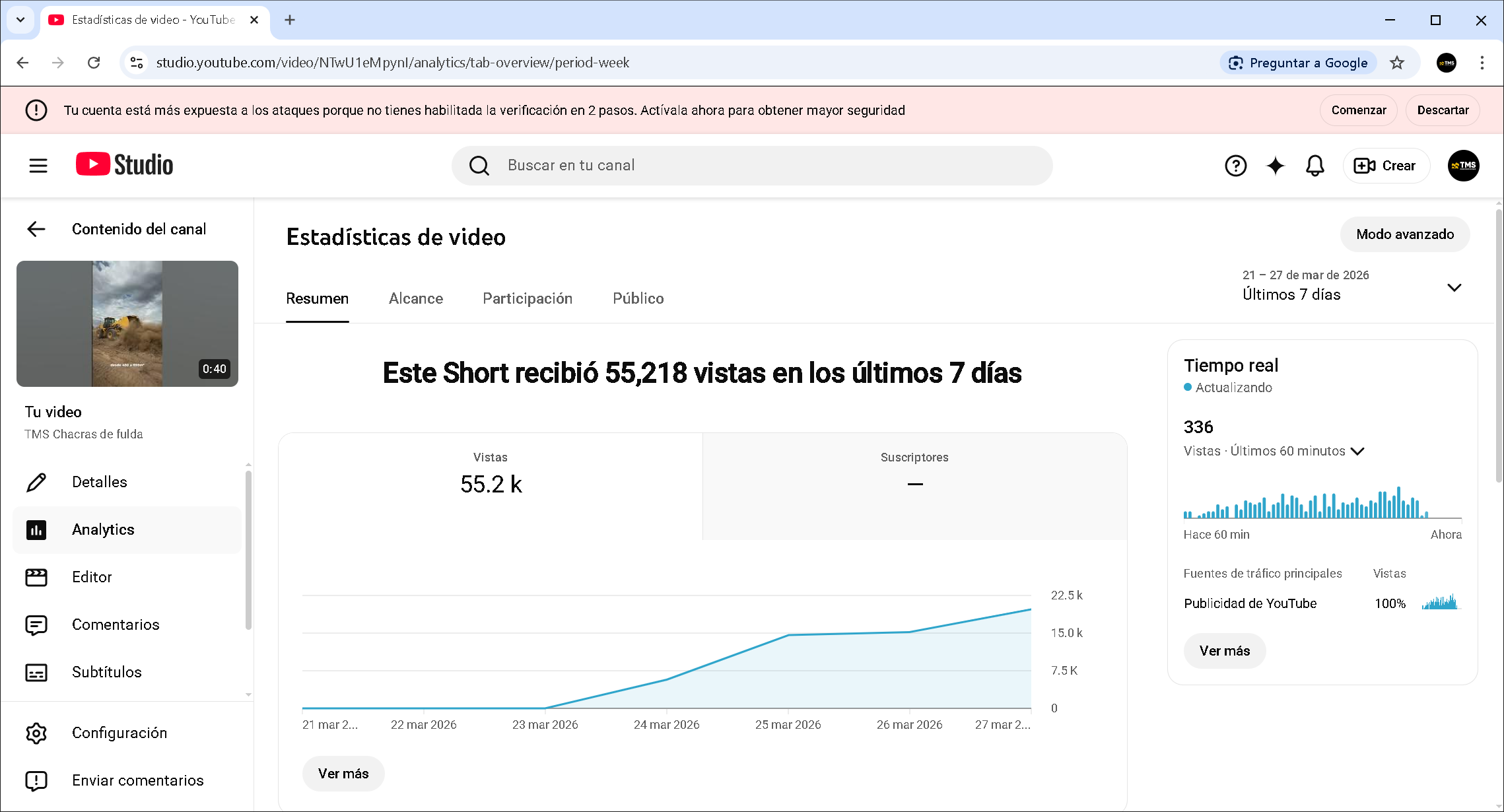Open Configuración with the gear icon

tap(120, 733)
